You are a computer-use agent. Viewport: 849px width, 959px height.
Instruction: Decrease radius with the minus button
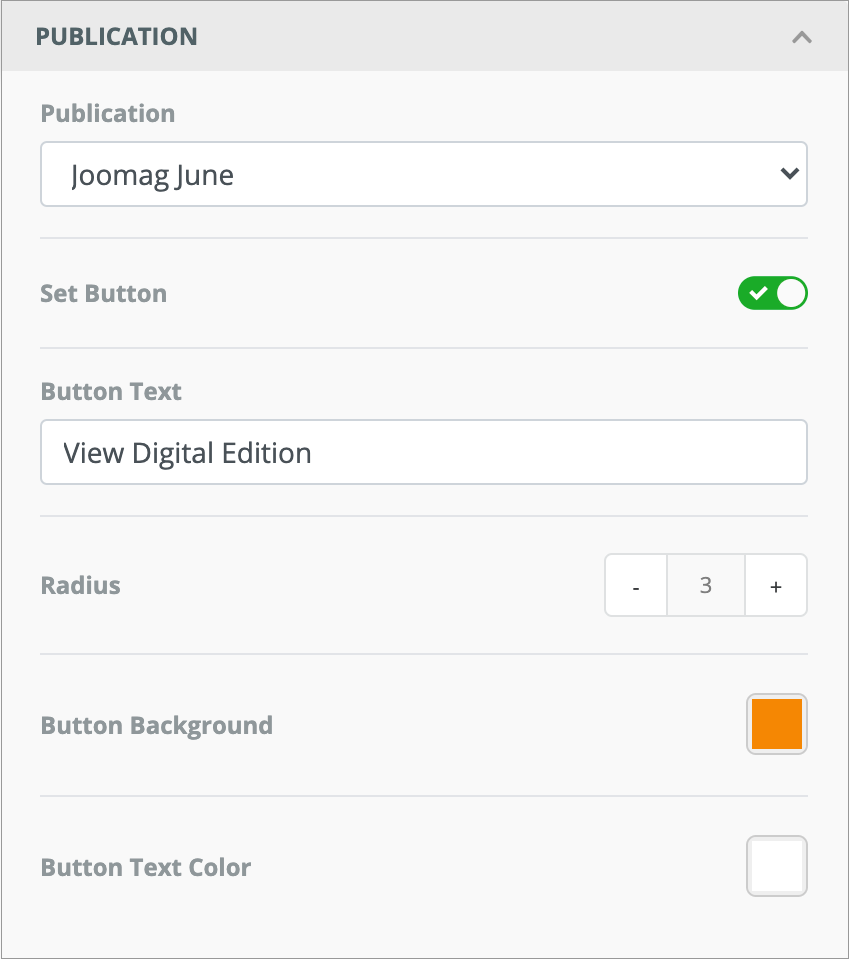pos(636,586)
